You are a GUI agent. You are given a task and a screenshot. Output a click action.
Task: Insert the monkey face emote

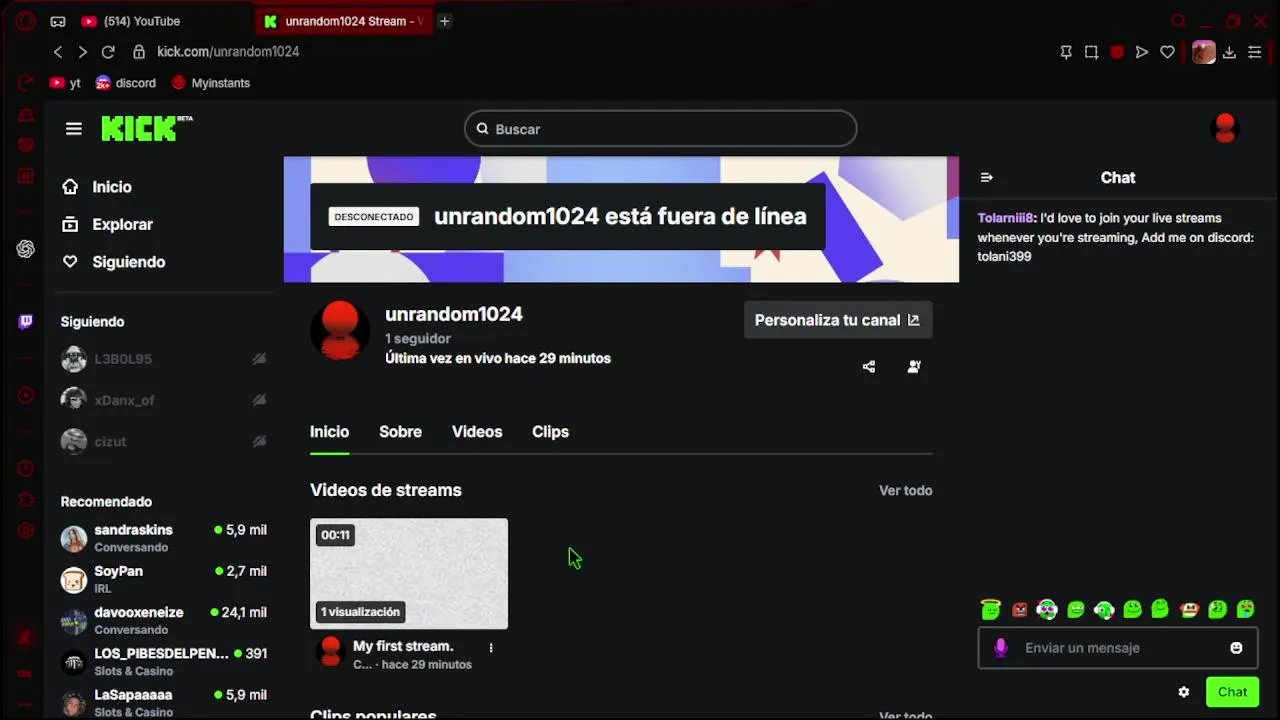point(1189,609)
